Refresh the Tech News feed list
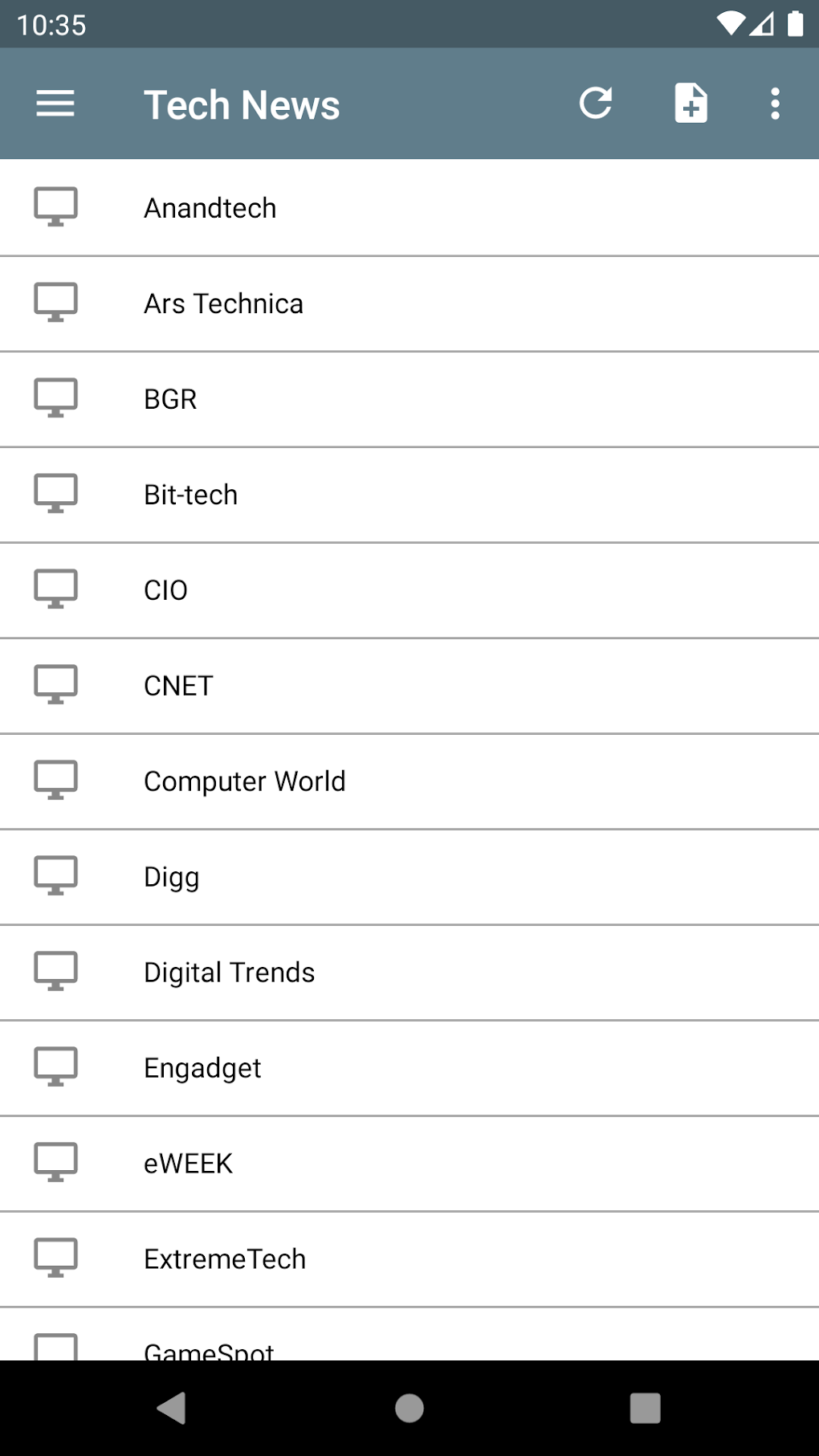 point(596,104)
